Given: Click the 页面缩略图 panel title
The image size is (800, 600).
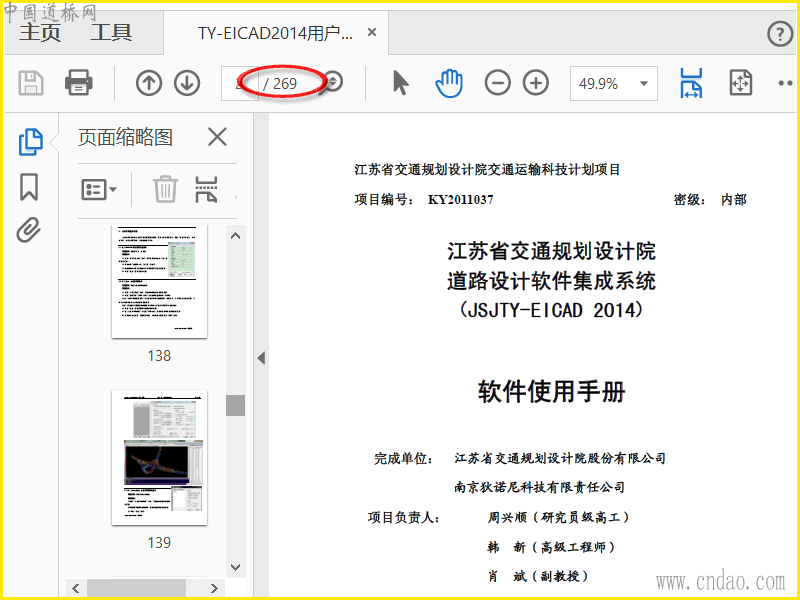Looking at the screenshot, I should point(126,137).
